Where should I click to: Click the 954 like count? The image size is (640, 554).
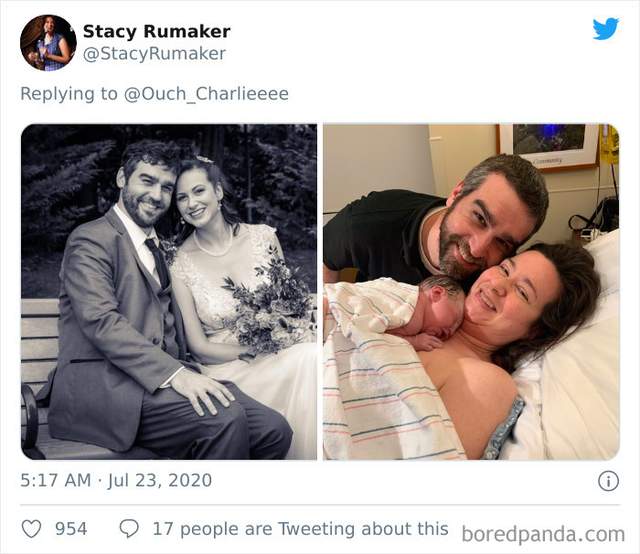click(x=71, y=528)
